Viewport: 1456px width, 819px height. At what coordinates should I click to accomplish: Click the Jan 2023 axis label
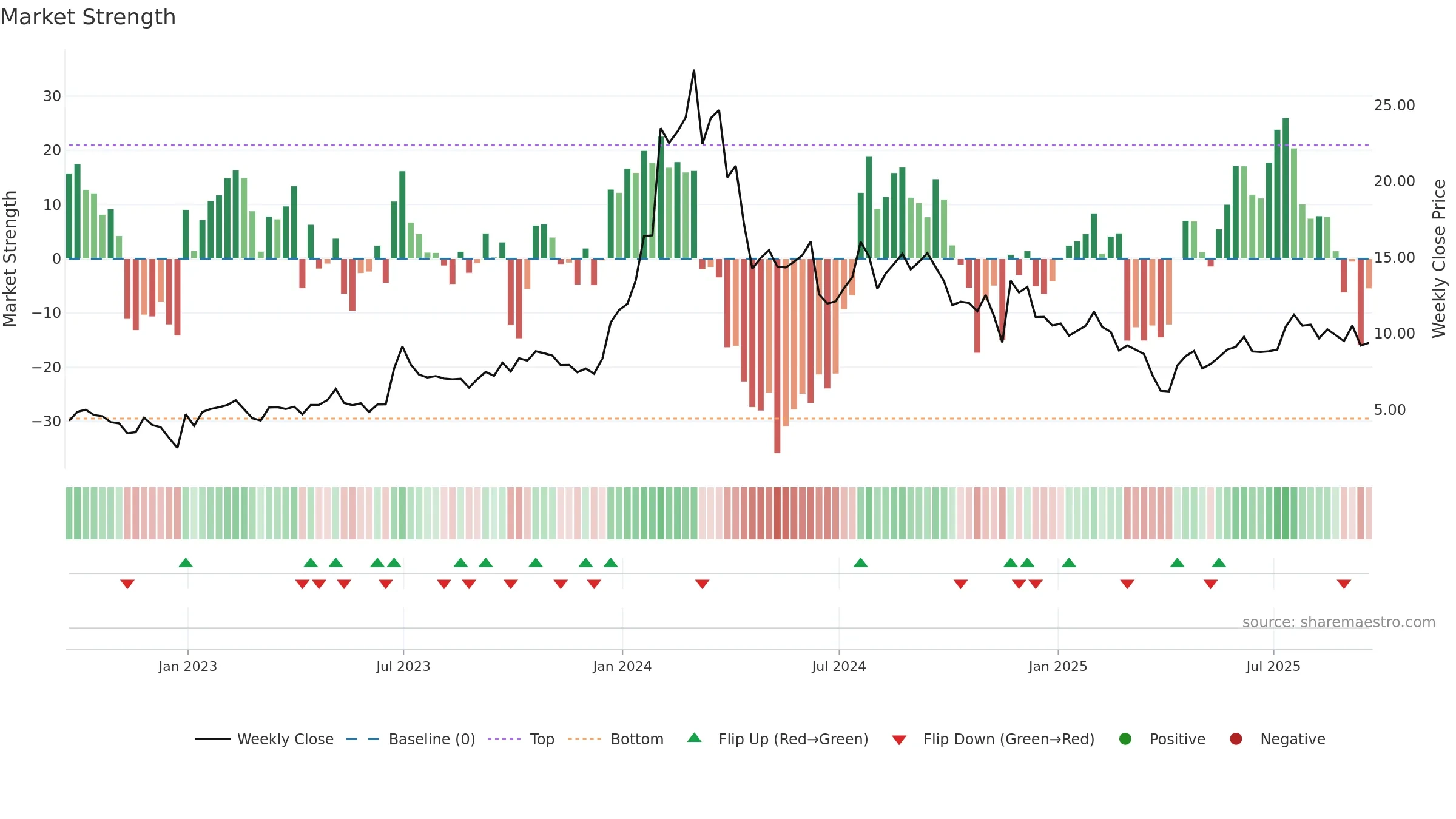187,666
